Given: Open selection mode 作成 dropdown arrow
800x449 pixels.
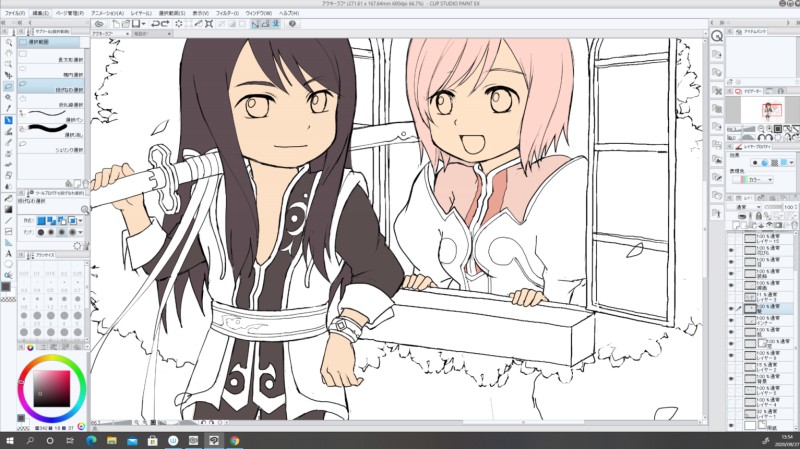Looking at the screenshot, I should (81, 220).
